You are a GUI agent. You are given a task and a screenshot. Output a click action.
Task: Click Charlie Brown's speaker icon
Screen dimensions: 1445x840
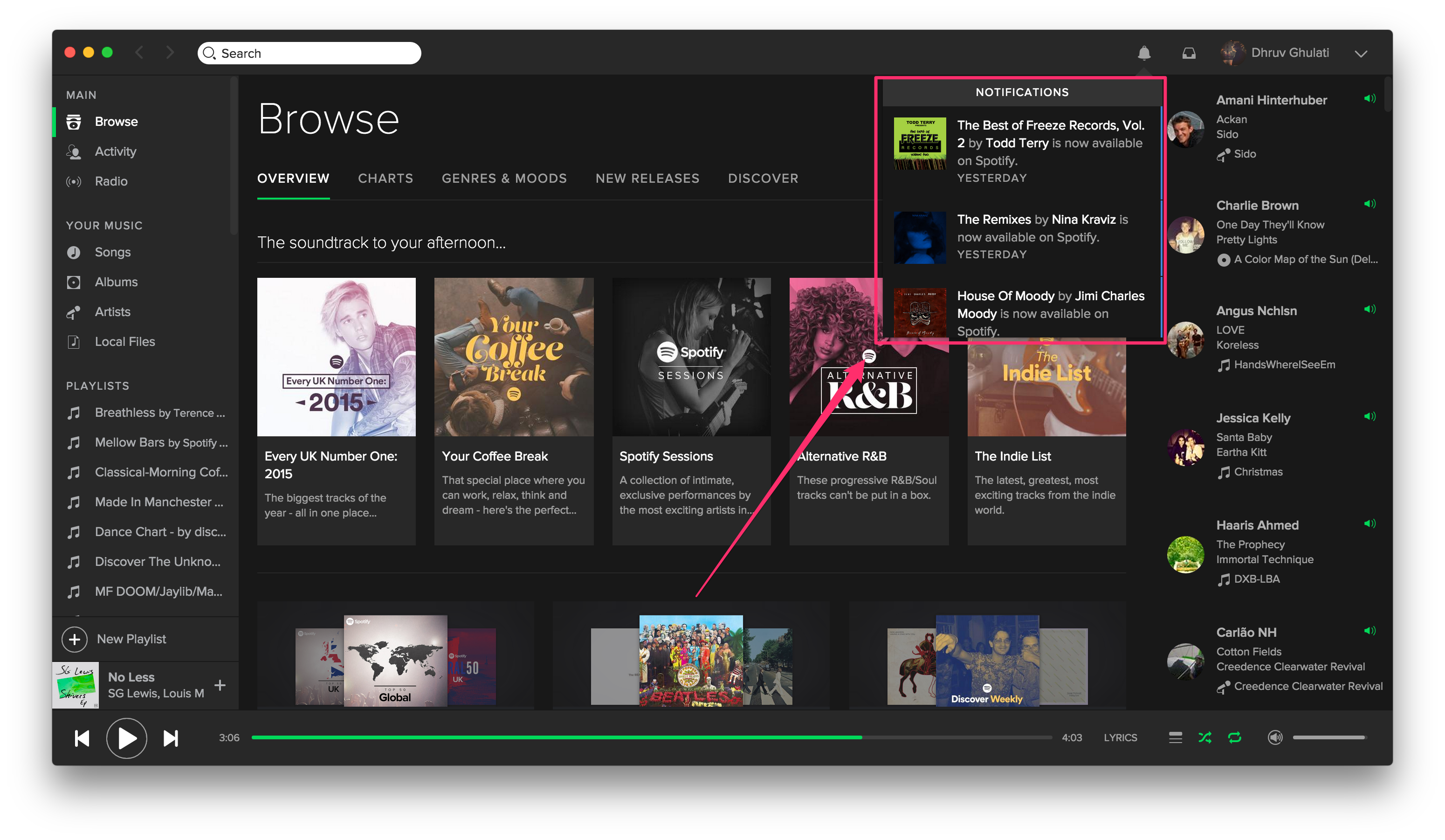coord(1369,204)
